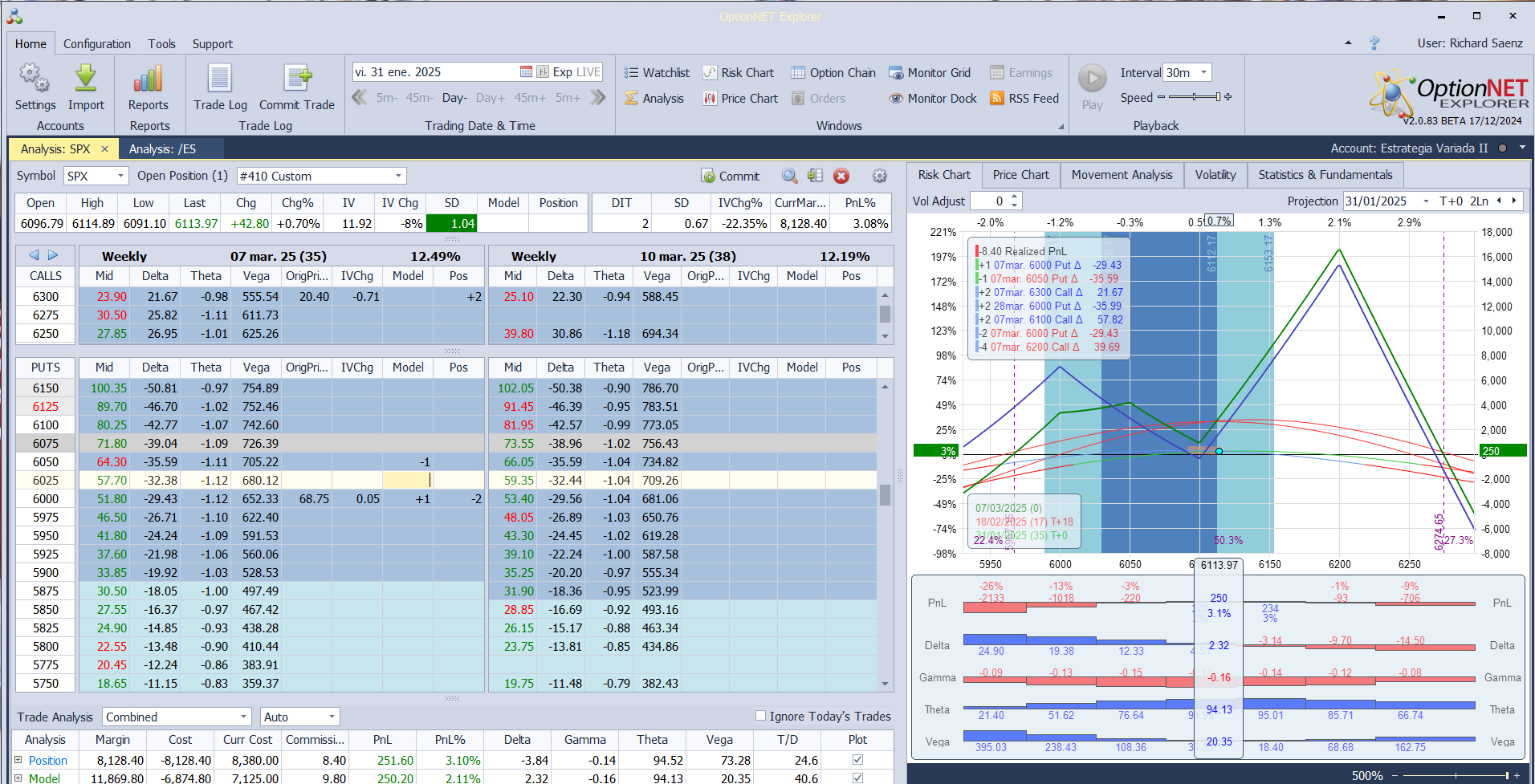
Task: Go to previous expiration with left arrow
Action: pos(34,255)
